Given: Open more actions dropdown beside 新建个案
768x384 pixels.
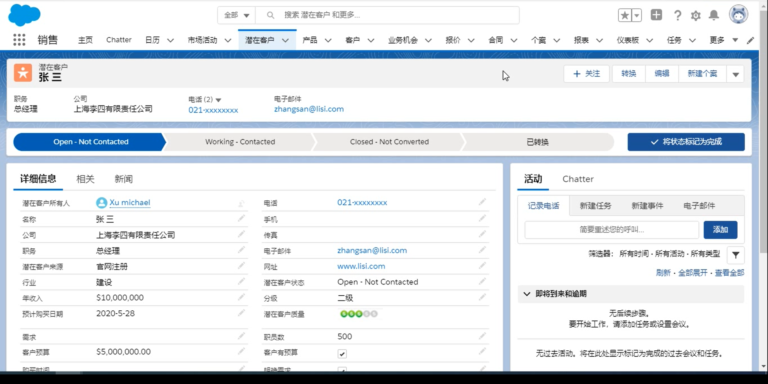Looking at the screenshot, I should [735, 74].
